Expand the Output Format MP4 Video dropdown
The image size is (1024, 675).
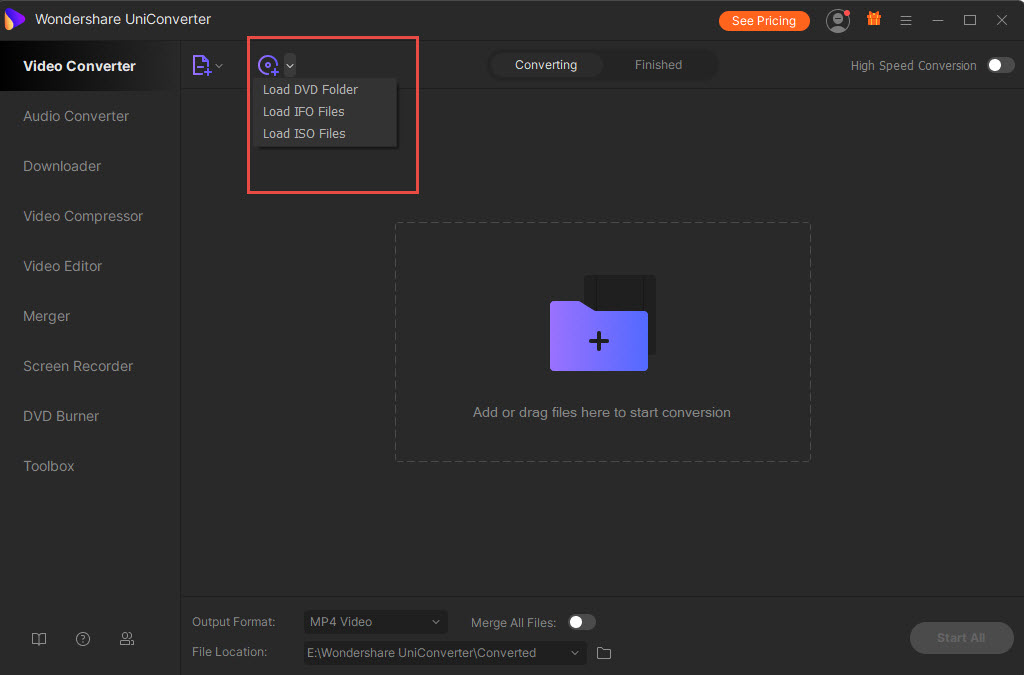375,622
